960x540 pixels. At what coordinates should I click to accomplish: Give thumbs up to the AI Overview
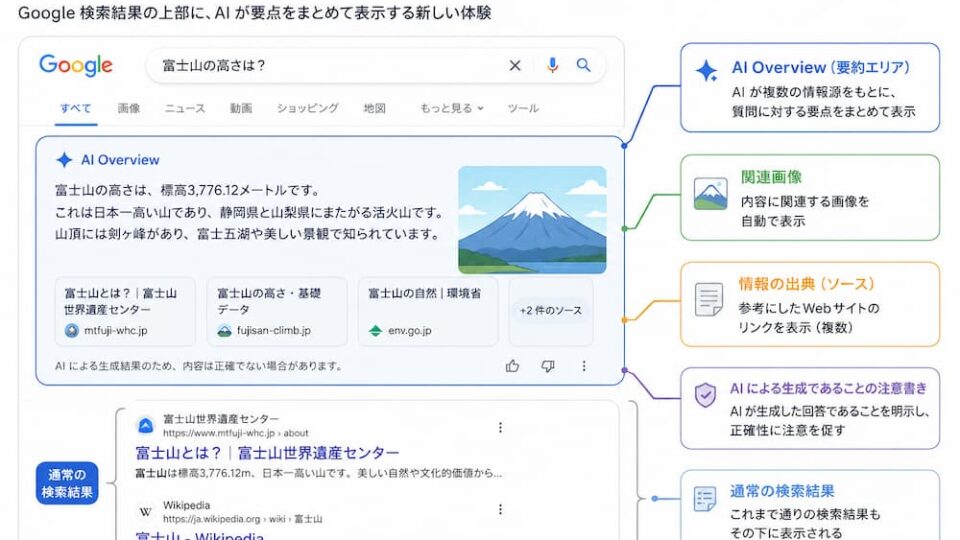[512, 366]
